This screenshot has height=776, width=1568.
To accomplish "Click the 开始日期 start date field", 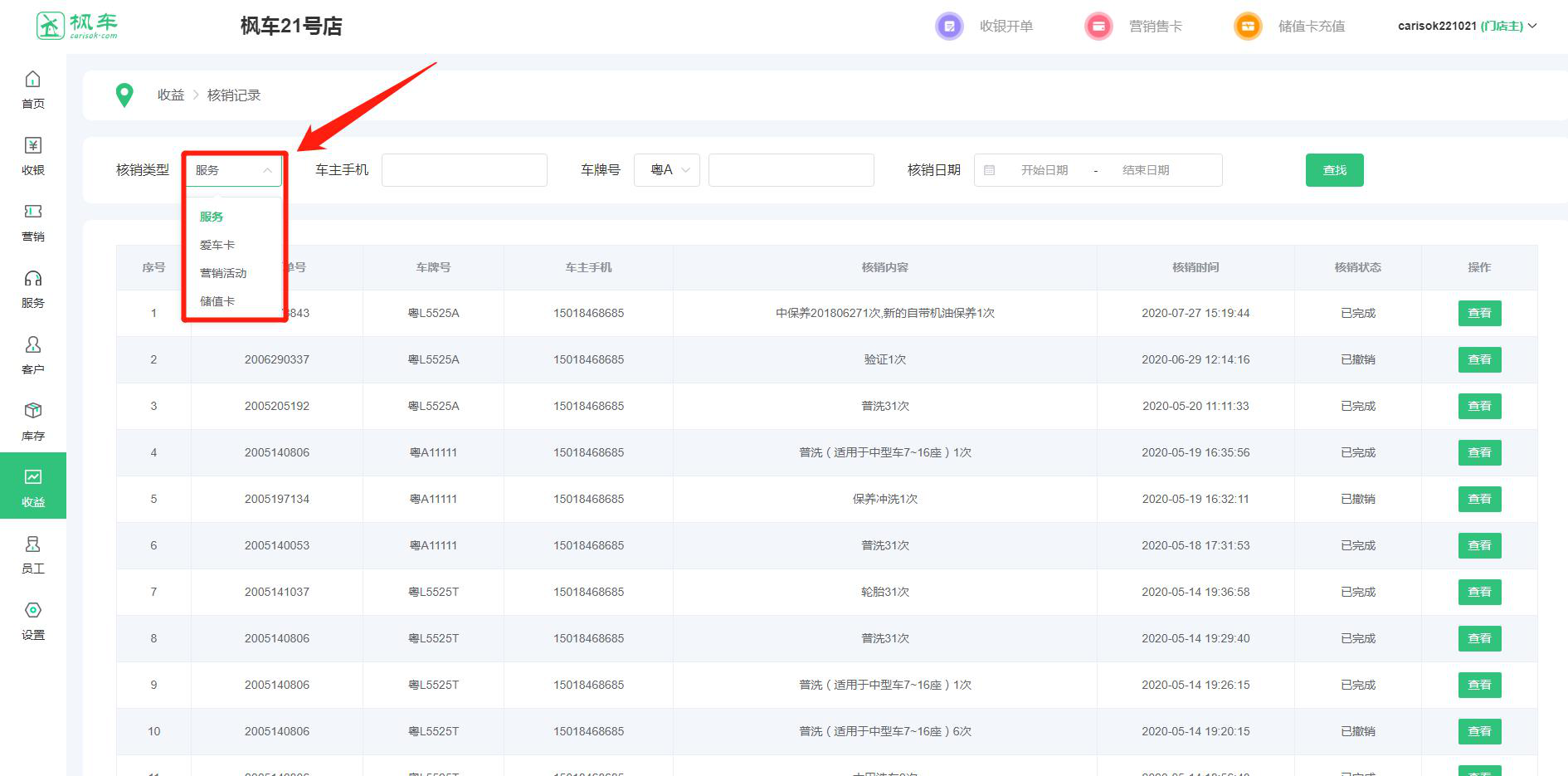I will [x=1045, y=170].
